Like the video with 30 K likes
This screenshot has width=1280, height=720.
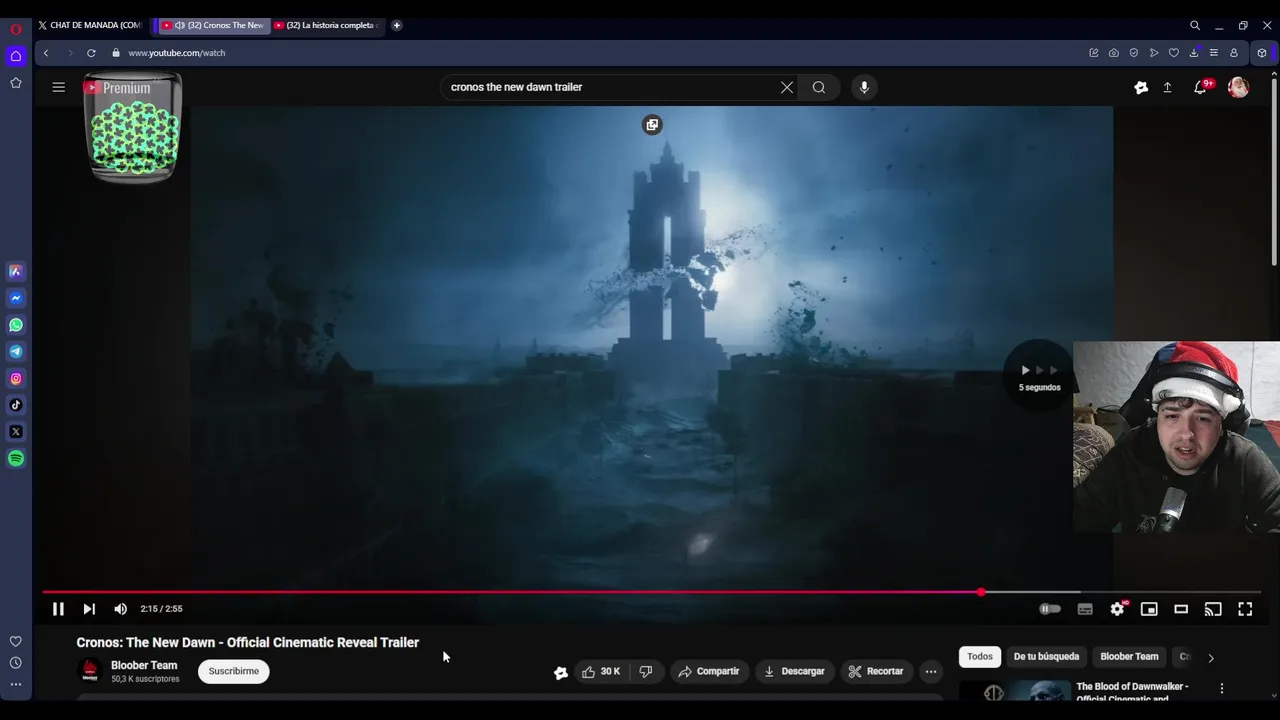(601, 671)
